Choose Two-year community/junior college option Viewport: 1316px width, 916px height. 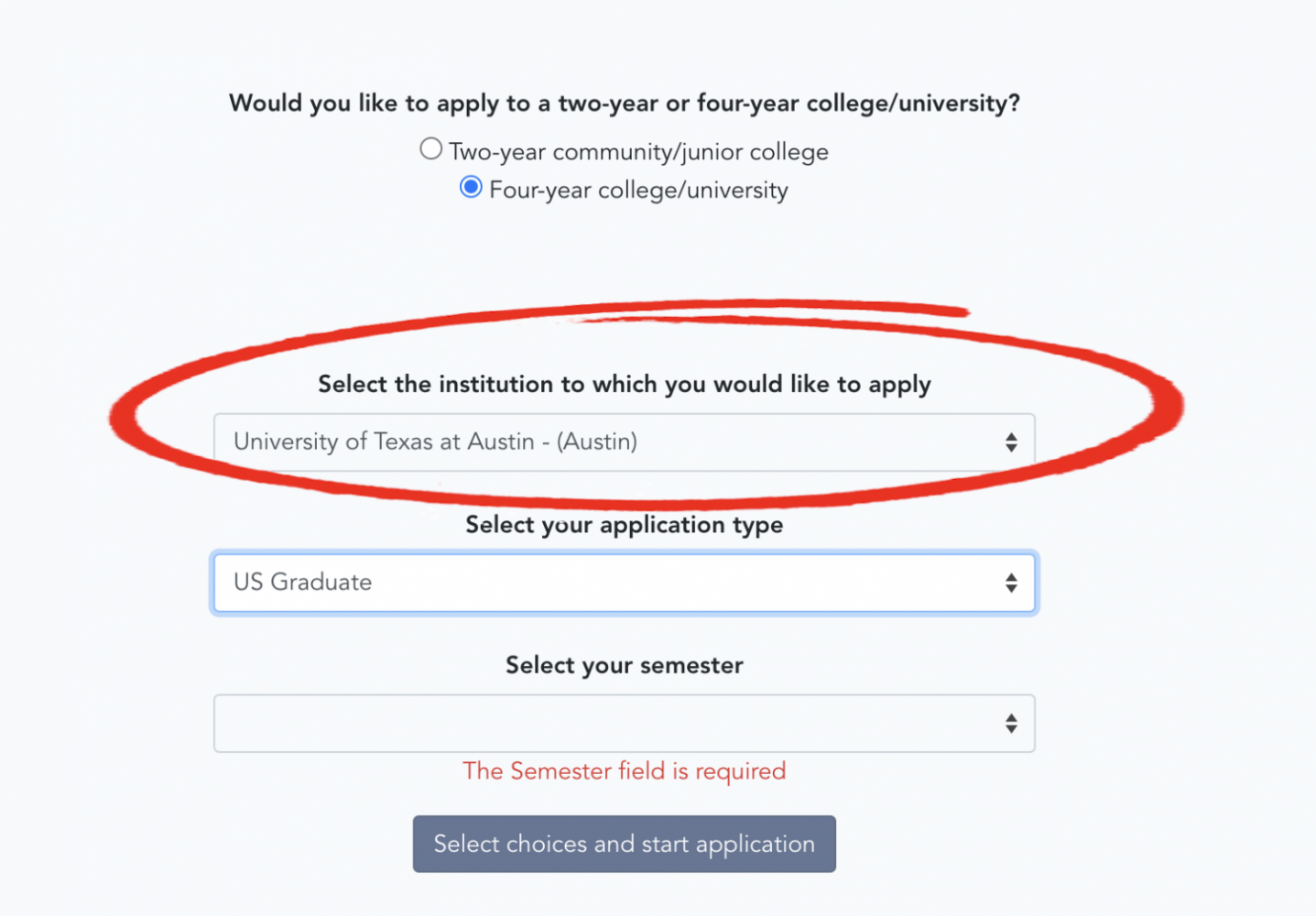(x=430, y=147)
